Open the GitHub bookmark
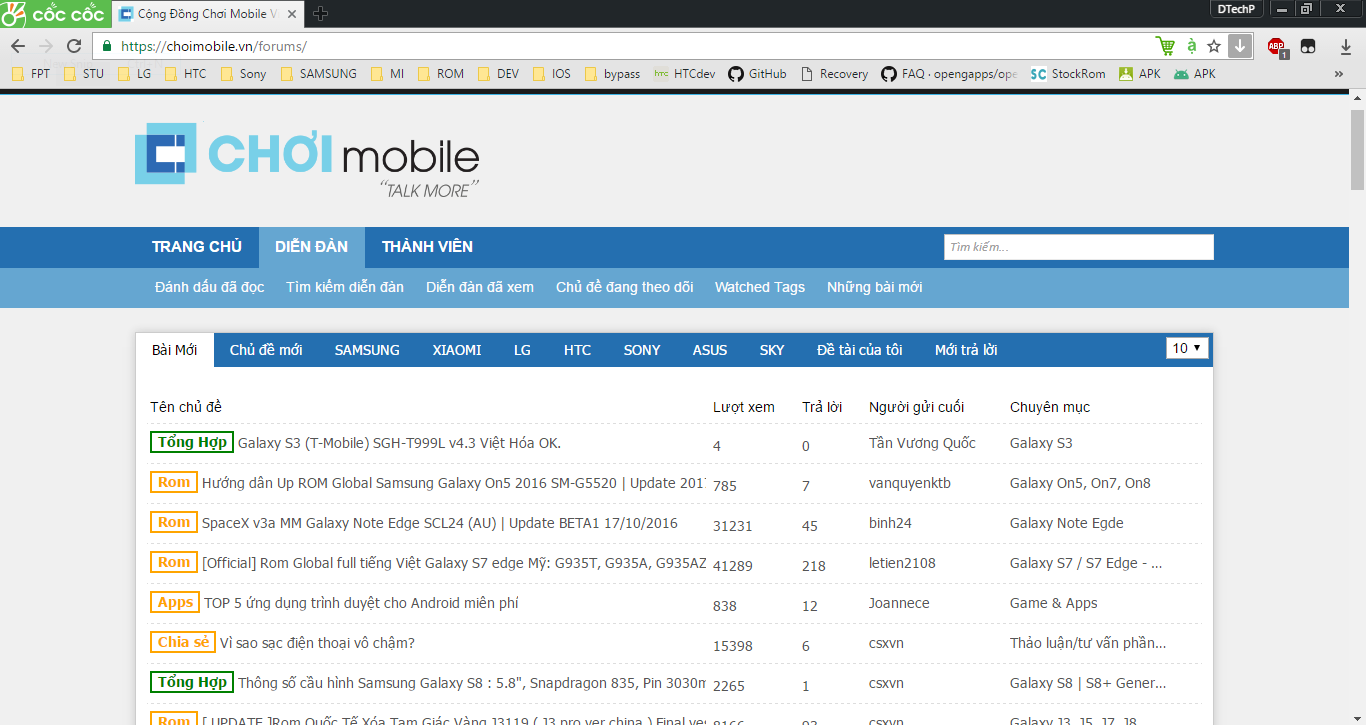 [x=757, y=74]
